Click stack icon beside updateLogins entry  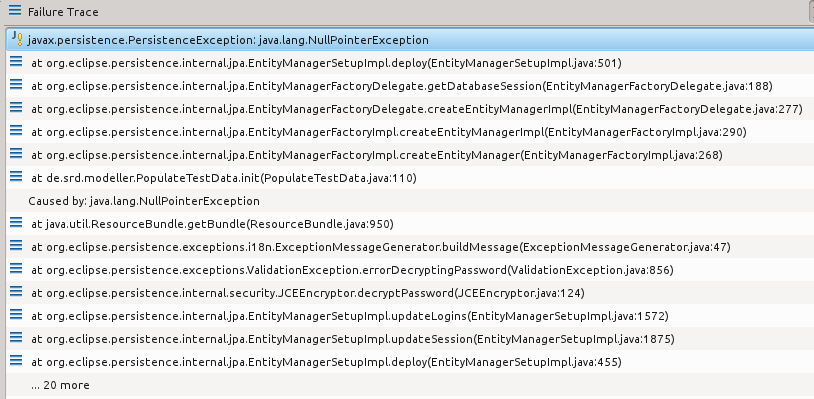coord(16,315)
